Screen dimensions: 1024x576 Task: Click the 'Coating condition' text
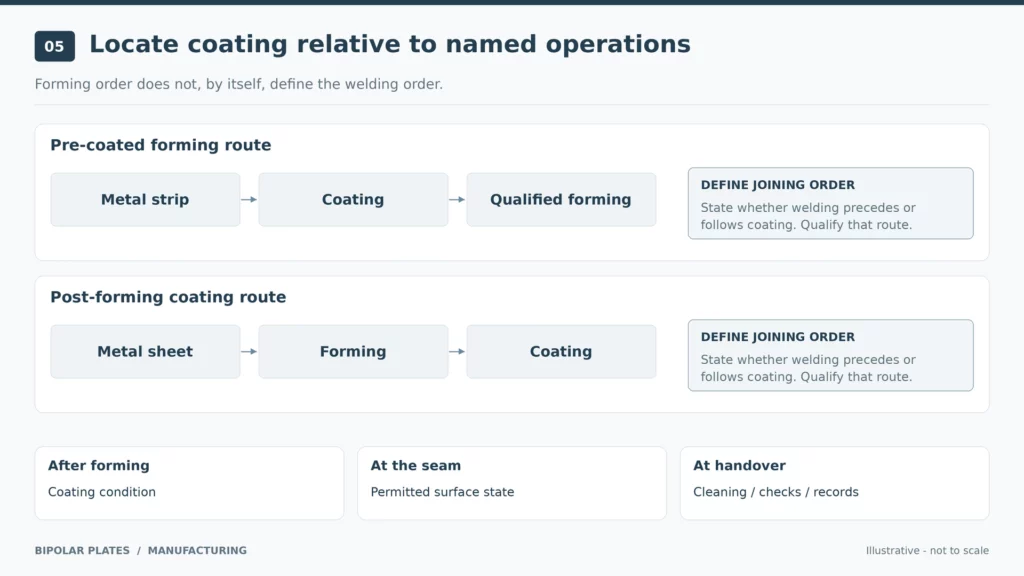point(102,492)
